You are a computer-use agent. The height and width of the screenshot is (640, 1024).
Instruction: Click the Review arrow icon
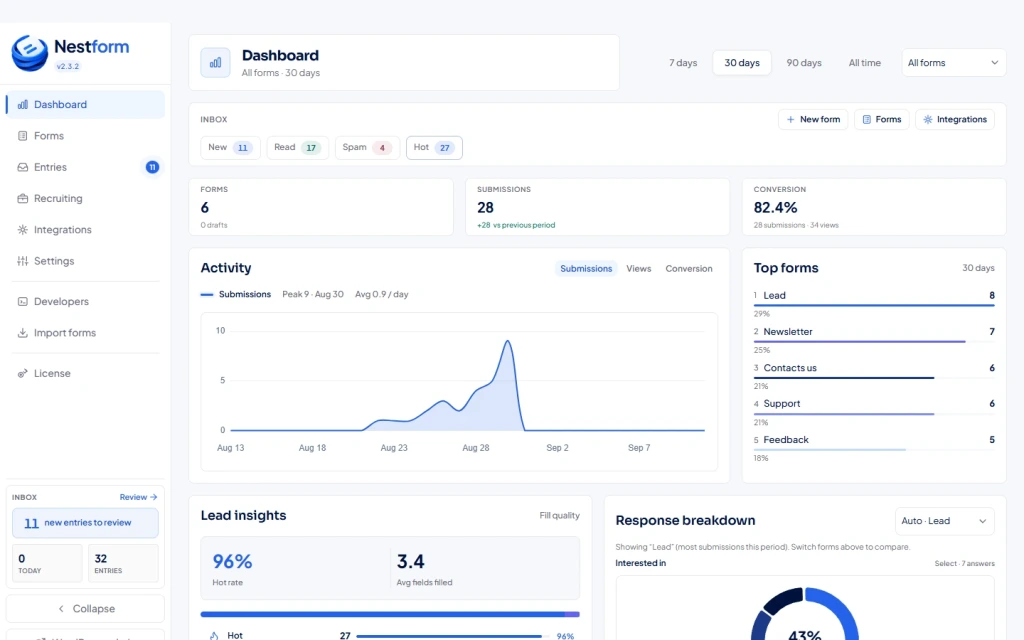pos(153,497)
